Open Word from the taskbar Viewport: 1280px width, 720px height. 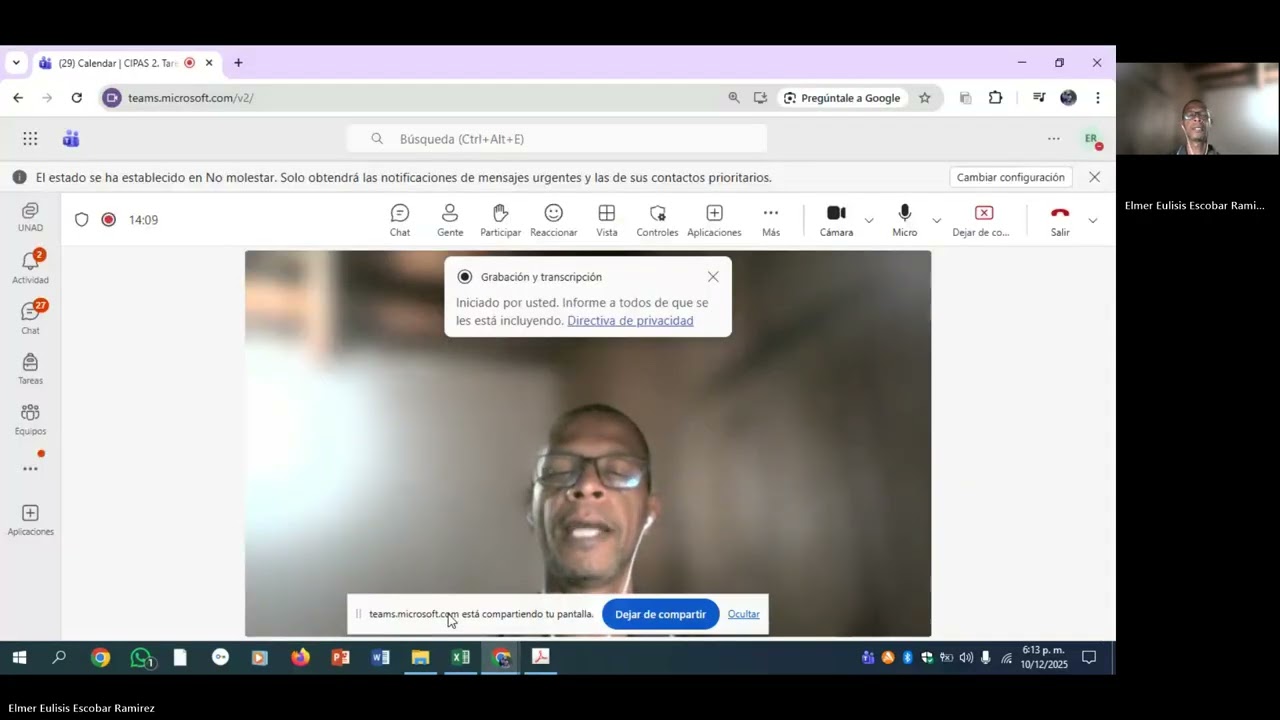click(380, 658)
